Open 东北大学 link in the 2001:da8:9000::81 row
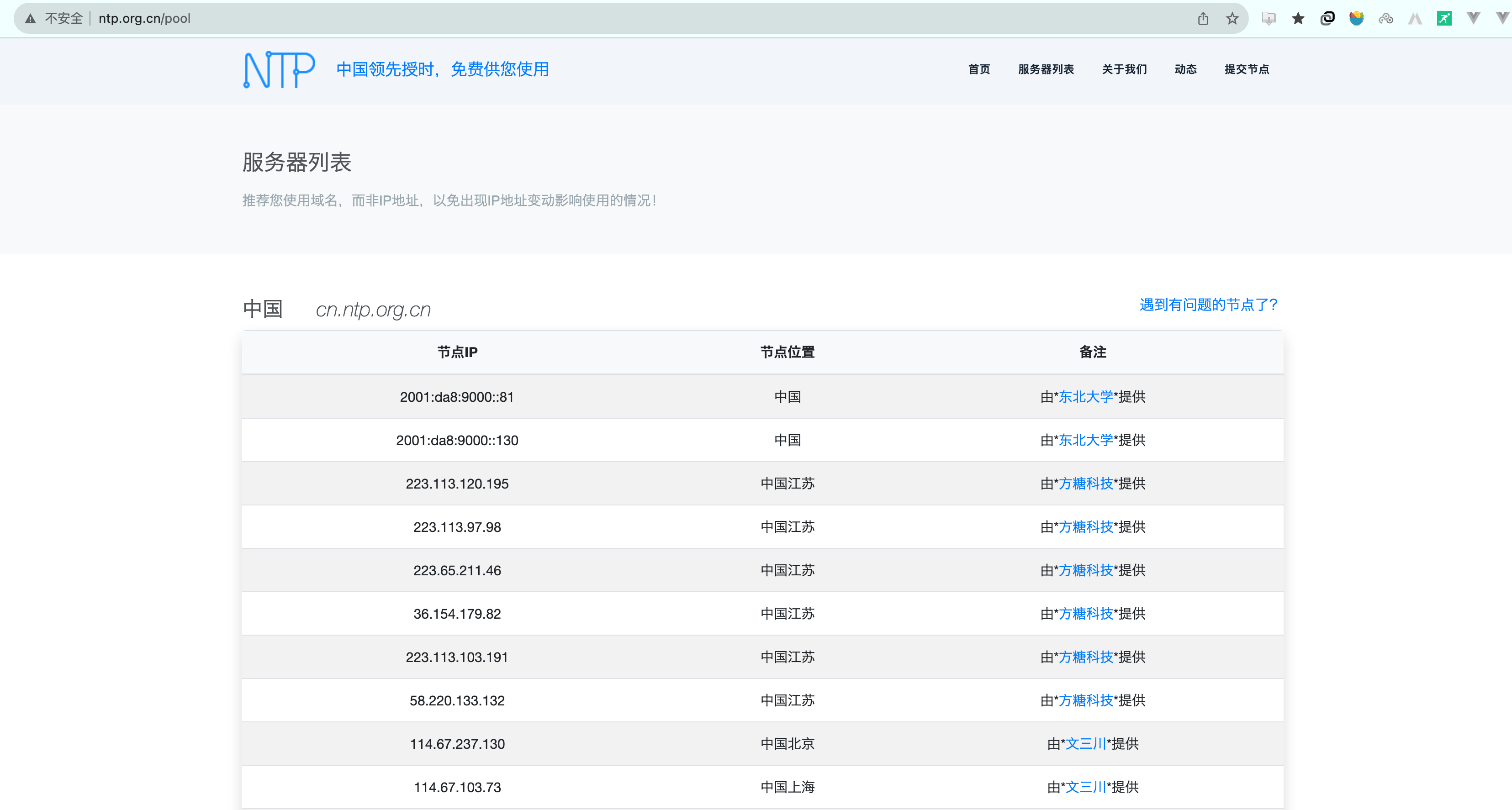The image size is (1512, 810). 1085,396
